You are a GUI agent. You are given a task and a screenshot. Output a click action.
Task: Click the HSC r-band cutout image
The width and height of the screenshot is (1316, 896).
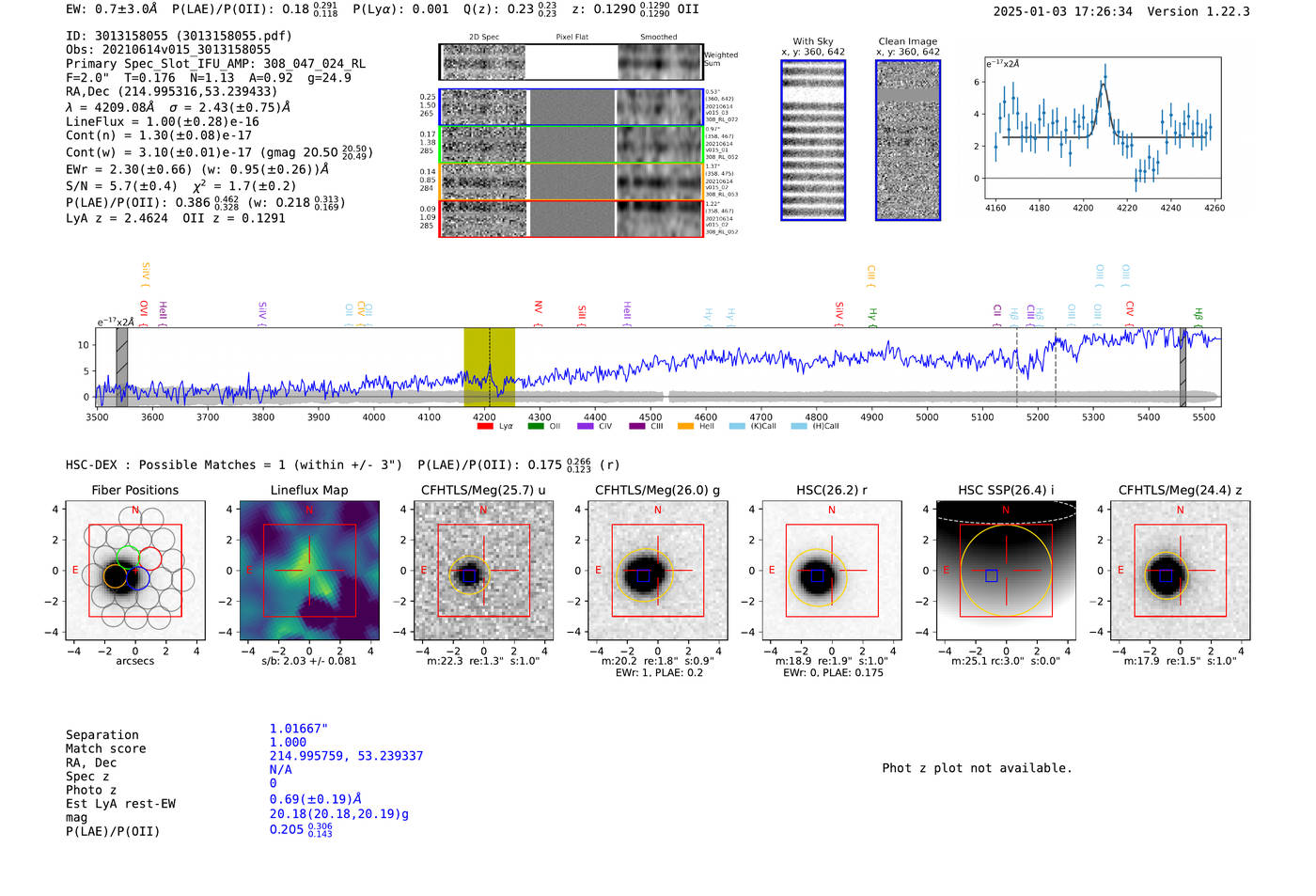[x=831, y=571]
